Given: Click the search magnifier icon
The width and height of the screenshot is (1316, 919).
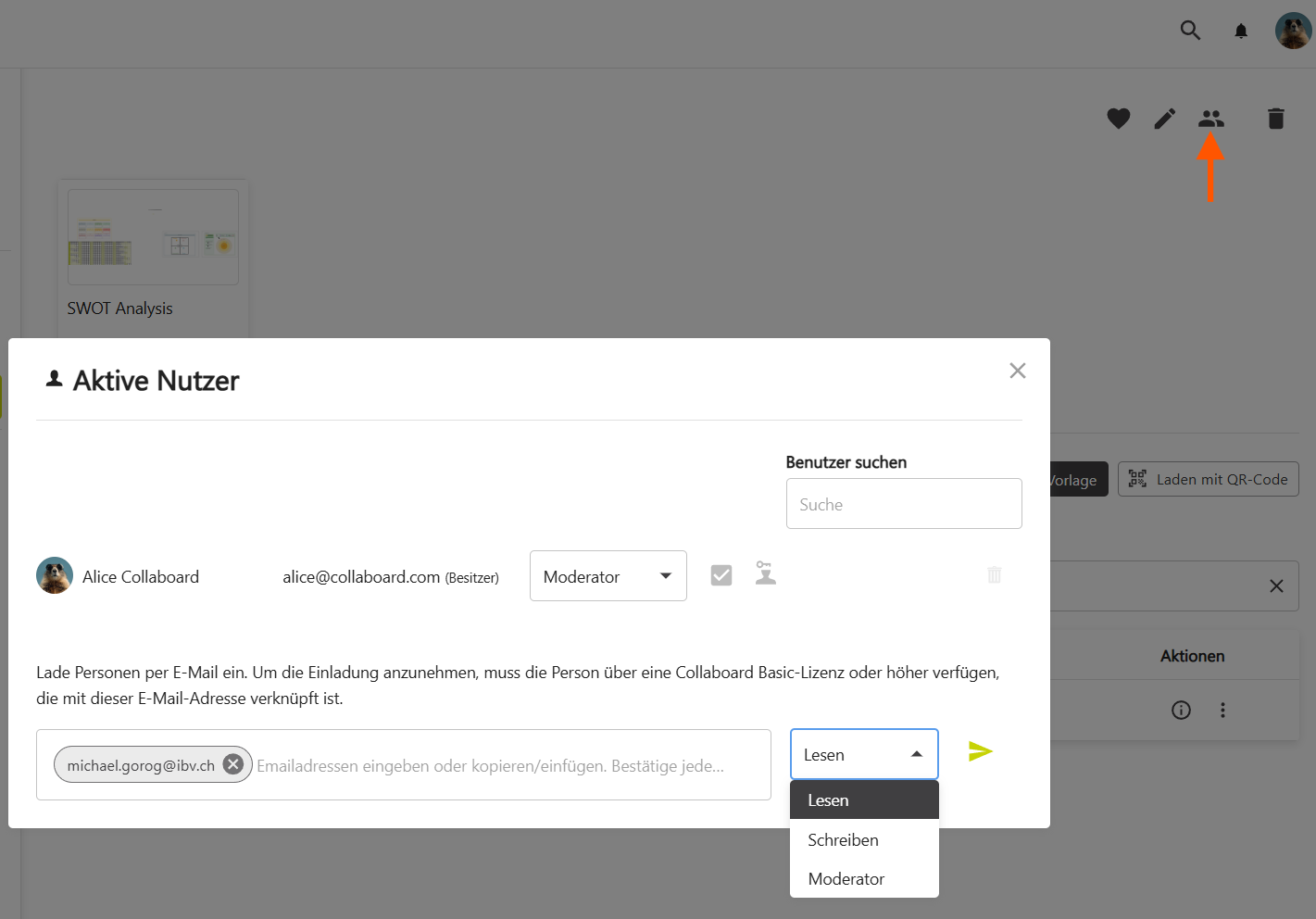Looking at the screenshot, I should [x=1190, y=31].
